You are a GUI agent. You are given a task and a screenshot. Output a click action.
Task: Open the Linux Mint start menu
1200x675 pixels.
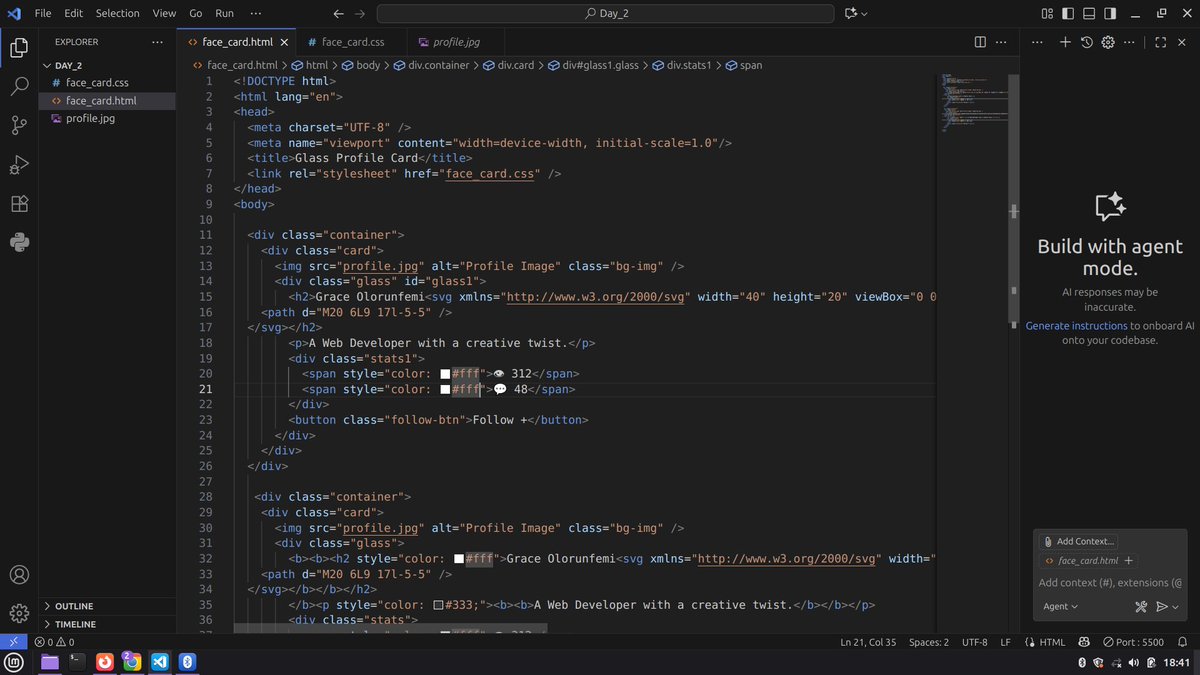[15, 662]
